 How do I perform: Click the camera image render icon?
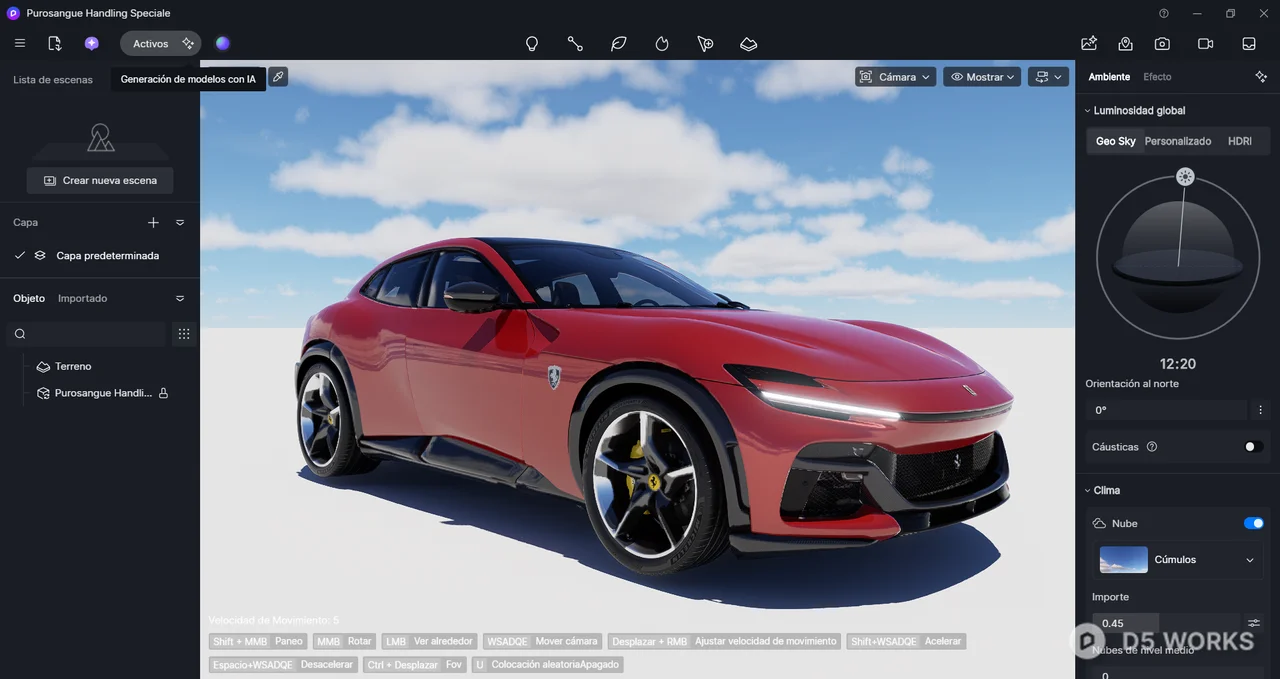point(1162,44)
